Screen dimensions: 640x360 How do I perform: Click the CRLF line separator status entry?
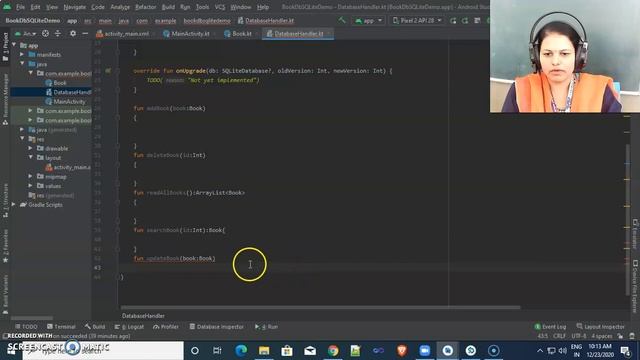tap(559, 336)
